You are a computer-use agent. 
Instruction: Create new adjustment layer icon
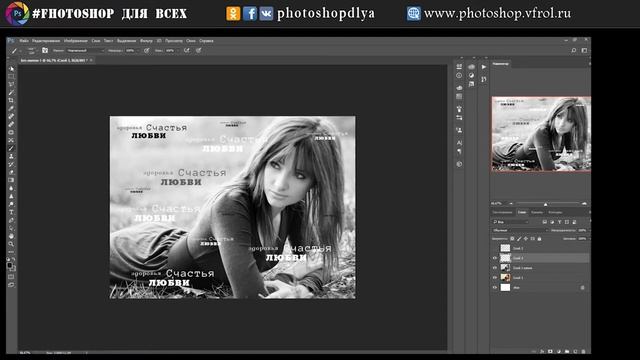[558, 351]
